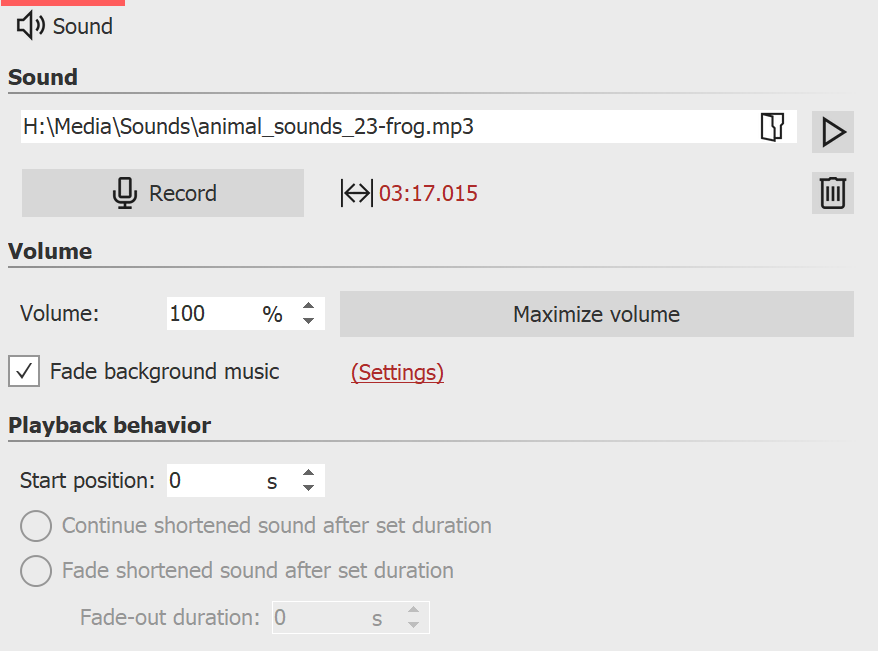Open the fade Settings link

397,372
